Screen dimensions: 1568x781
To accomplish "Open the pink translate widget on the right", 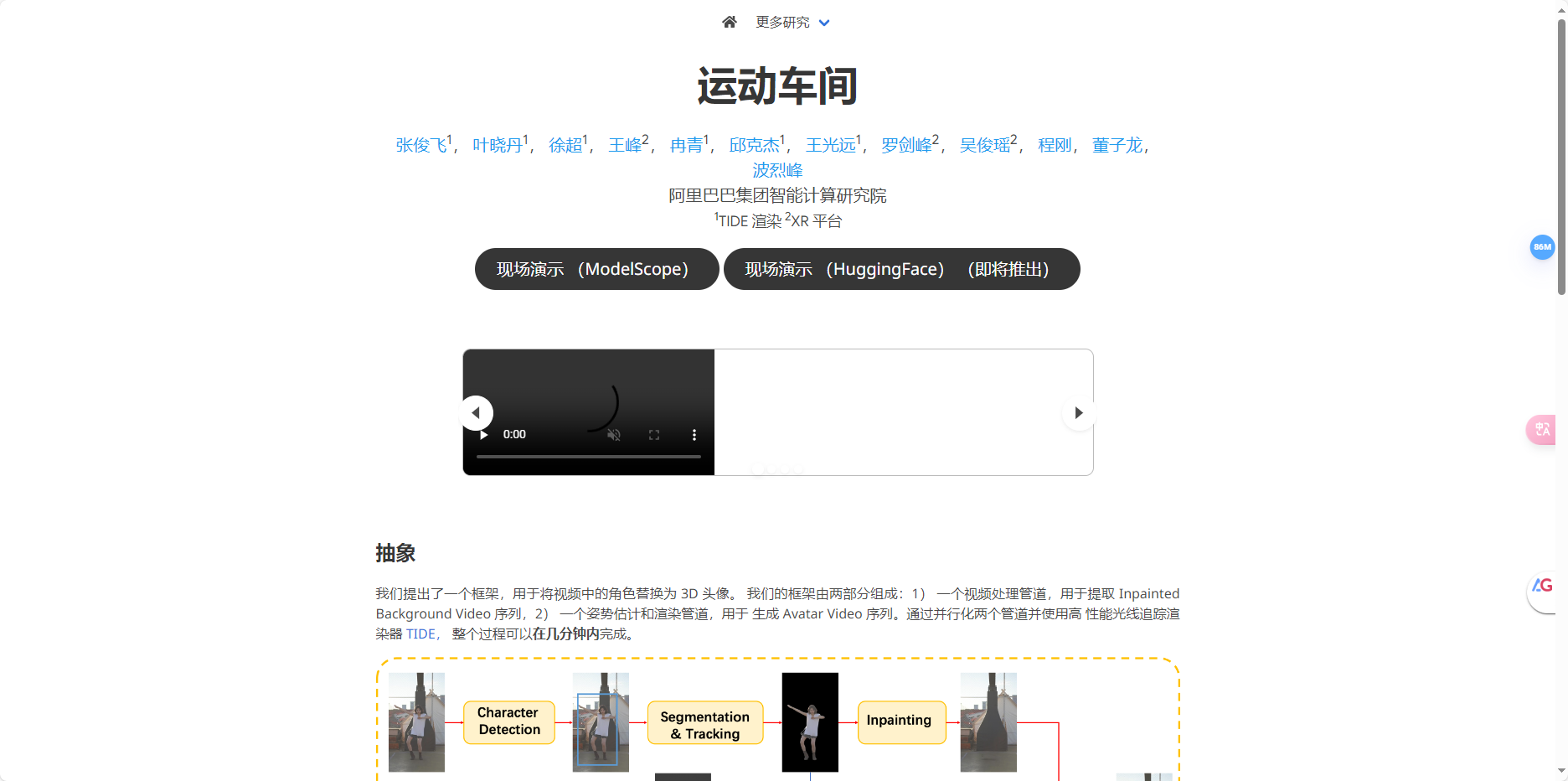I will coord(1542,429).
